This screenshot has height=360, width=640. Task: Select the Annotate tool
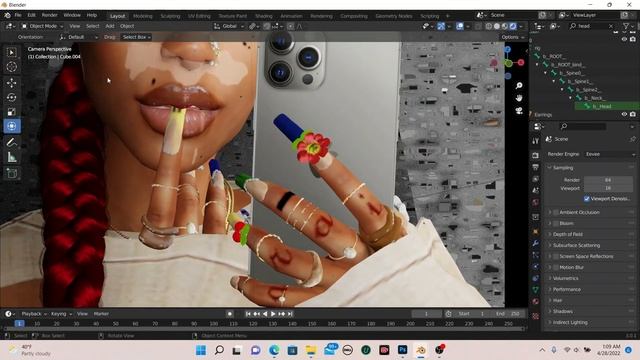tap(11, 142)
